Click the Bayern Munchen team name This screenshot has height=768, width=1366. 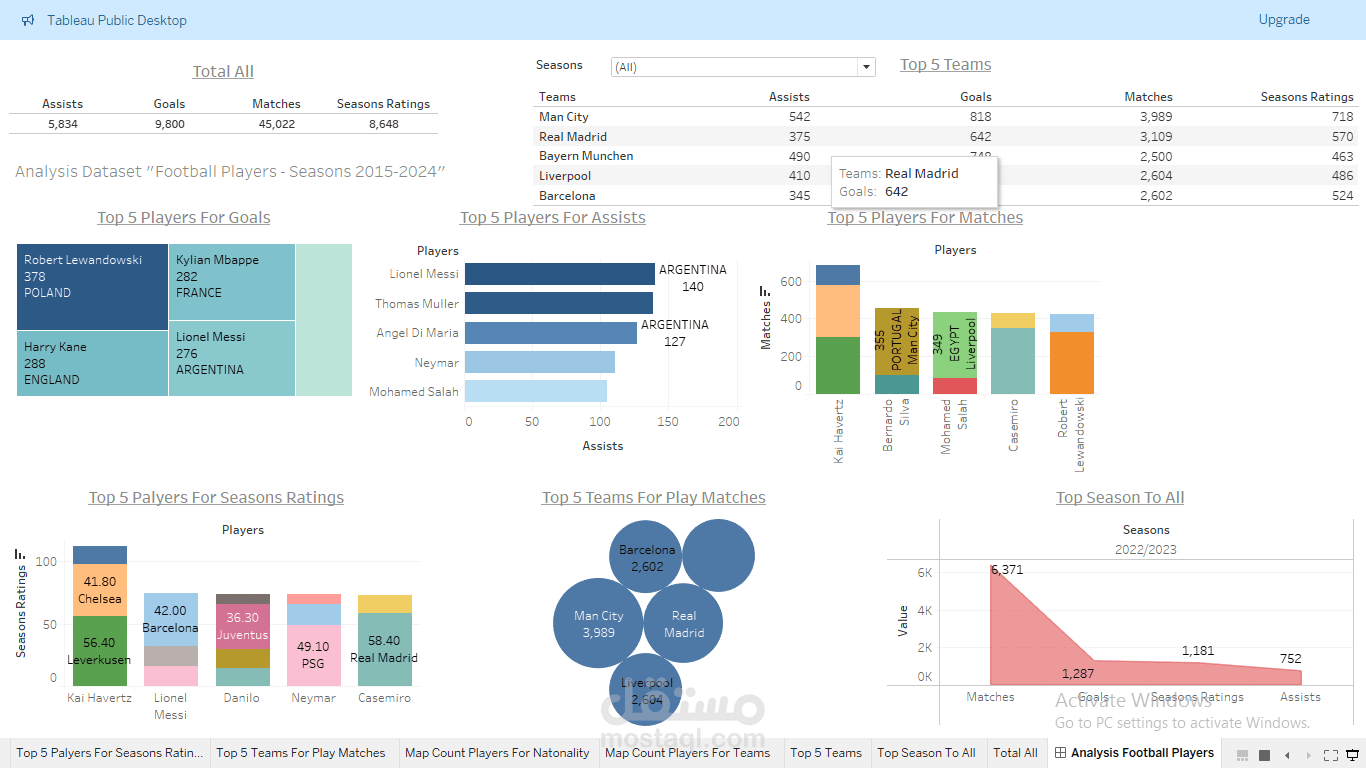click(x=586, y=156)
